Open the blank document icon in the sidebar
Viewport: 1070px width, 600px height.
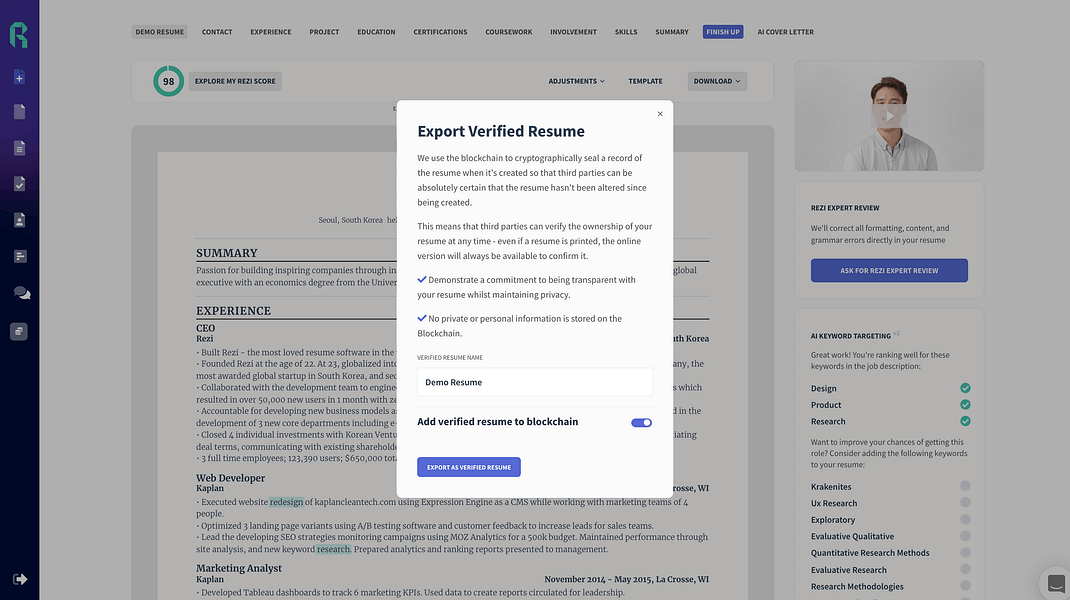(x=19, y=112)
